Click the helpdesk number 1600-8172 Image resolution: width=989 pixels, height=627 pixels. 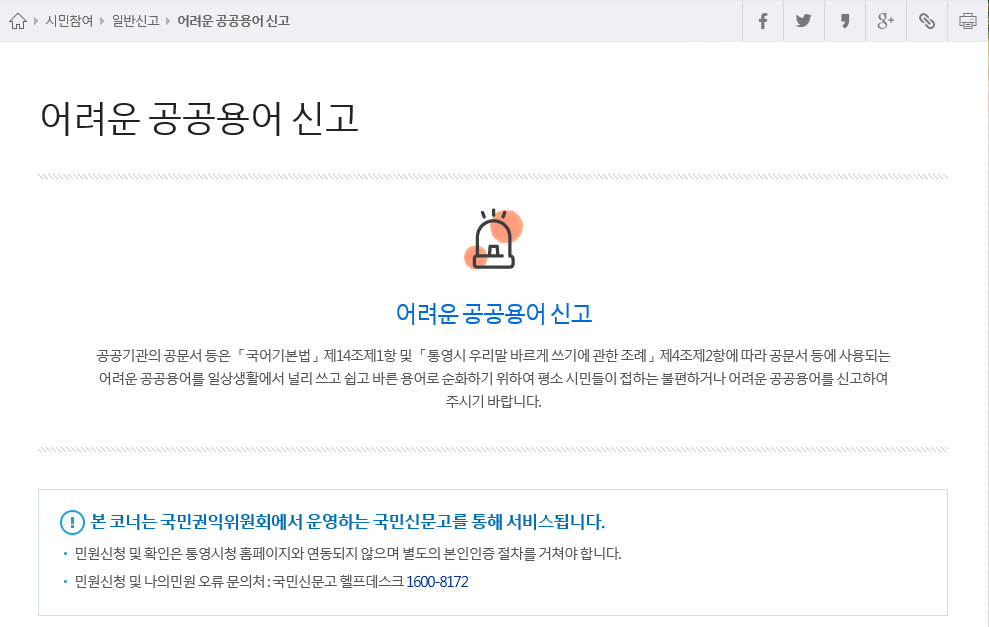click(437, 582)
